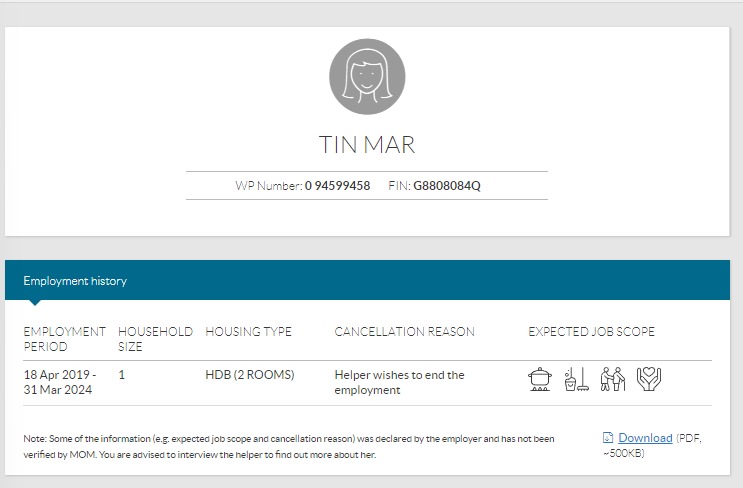Click the FIN value G8808084Q
Image resolution: width=743 pixels, height=488 pixels.
pyautogui.click(x=447, y=186)
